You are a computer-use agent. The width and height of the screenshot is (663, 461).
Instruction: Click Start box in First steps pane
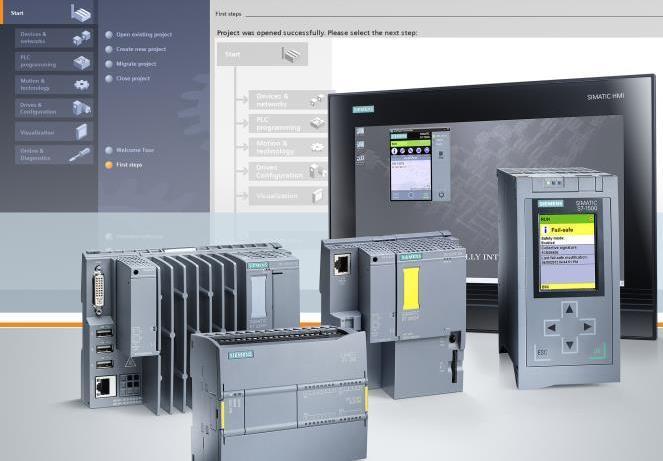pos(262,54)
